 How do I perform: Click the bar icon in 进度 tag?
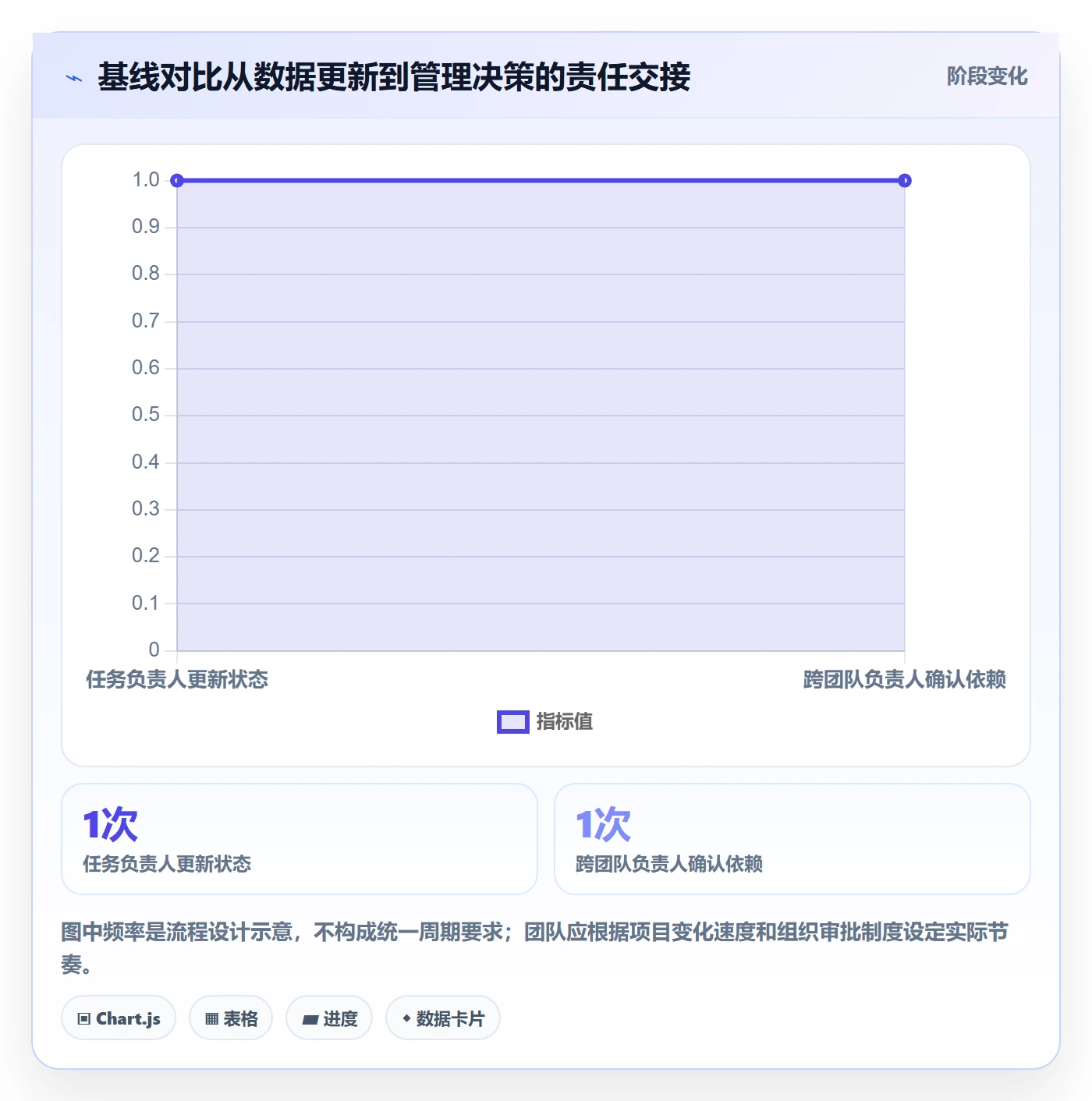(310, 1019)
